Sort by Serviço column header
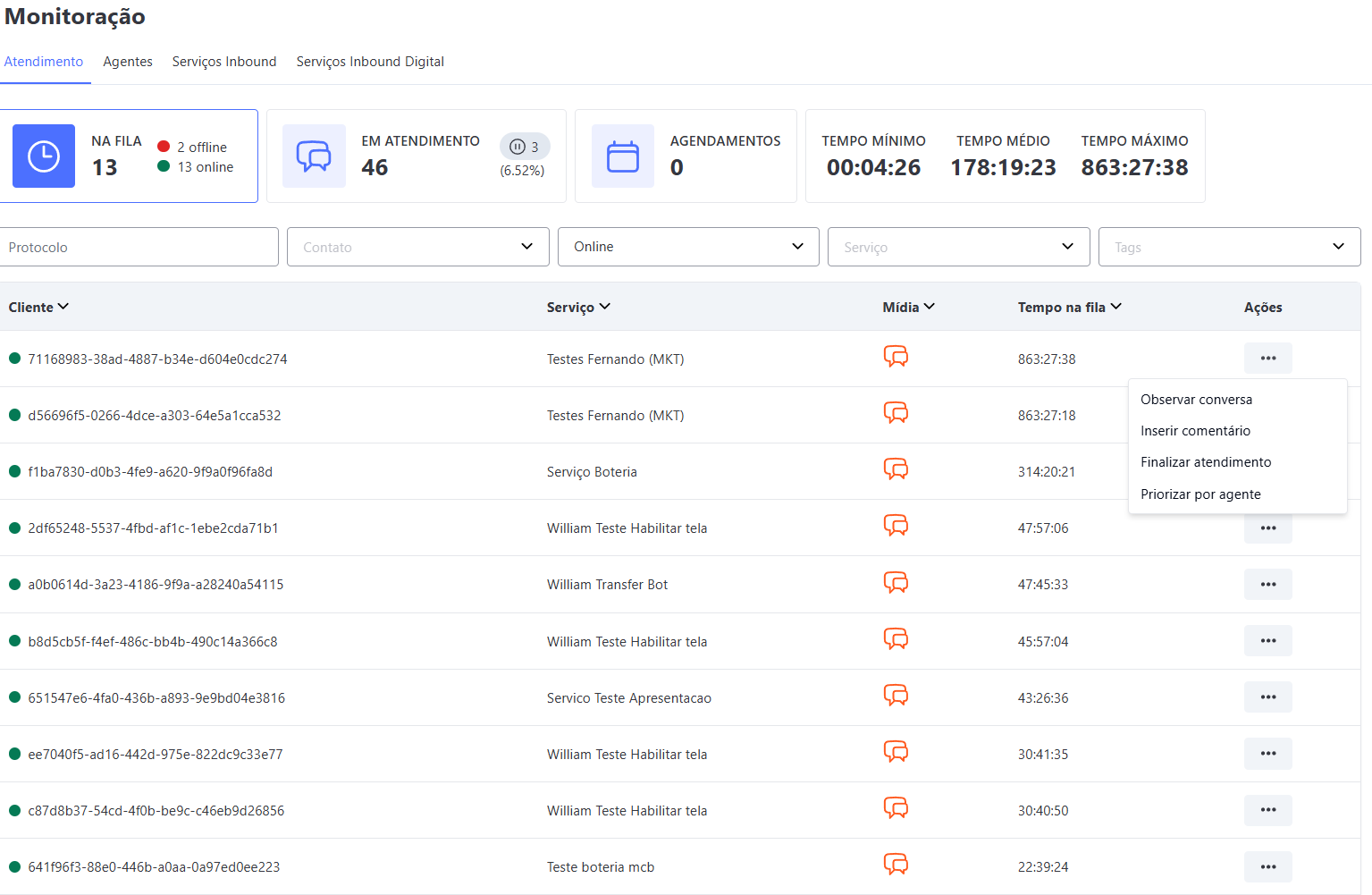Image resolution: width=1372 pixels, height=895 pixels. click(x=578, y=307)
